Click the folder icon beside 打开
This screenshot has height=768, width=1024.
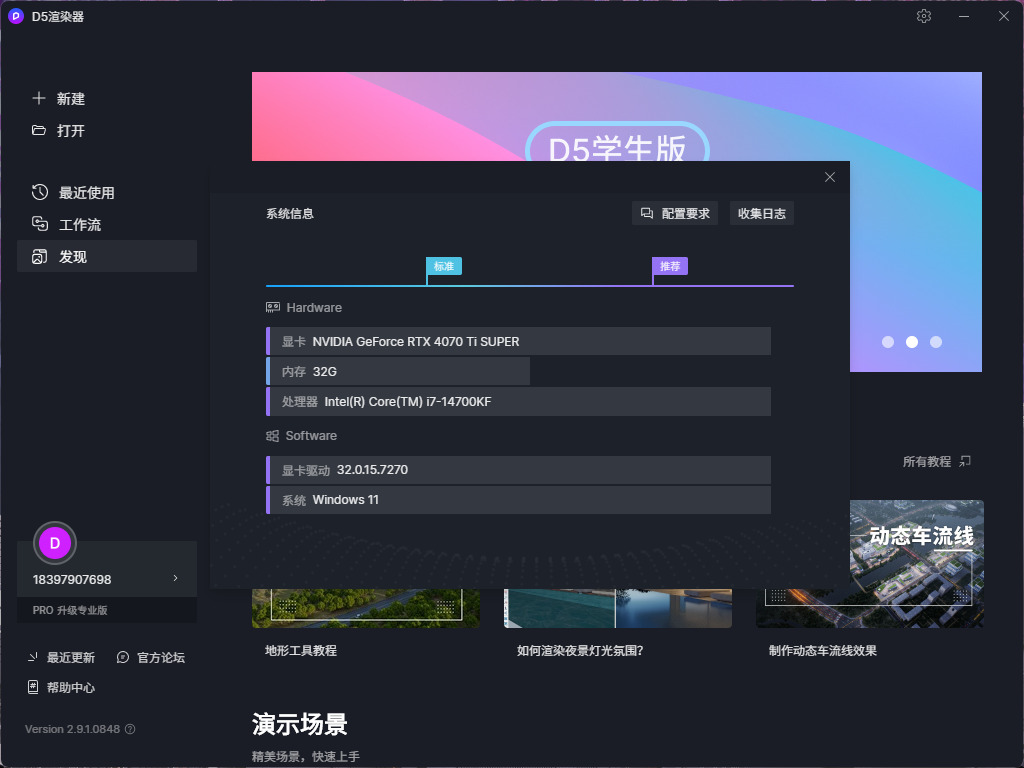(x=39, y=130)
